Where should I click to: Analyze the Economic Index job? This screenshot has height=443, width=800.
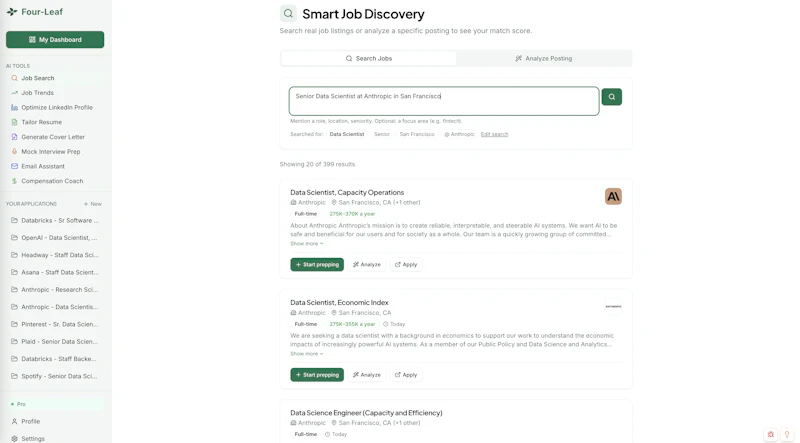pyautogui.click(x=366, y=375)
